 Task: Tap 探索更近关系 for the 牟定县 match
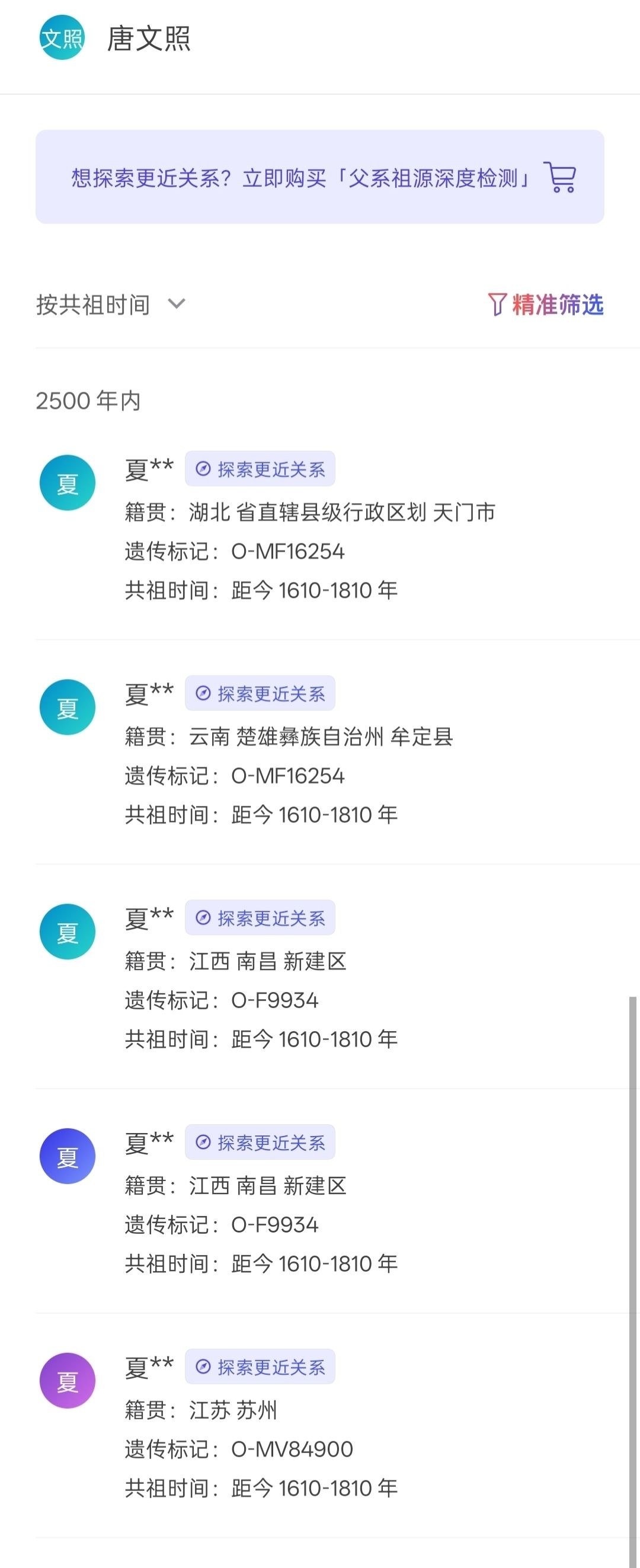[x=261, y=693]
